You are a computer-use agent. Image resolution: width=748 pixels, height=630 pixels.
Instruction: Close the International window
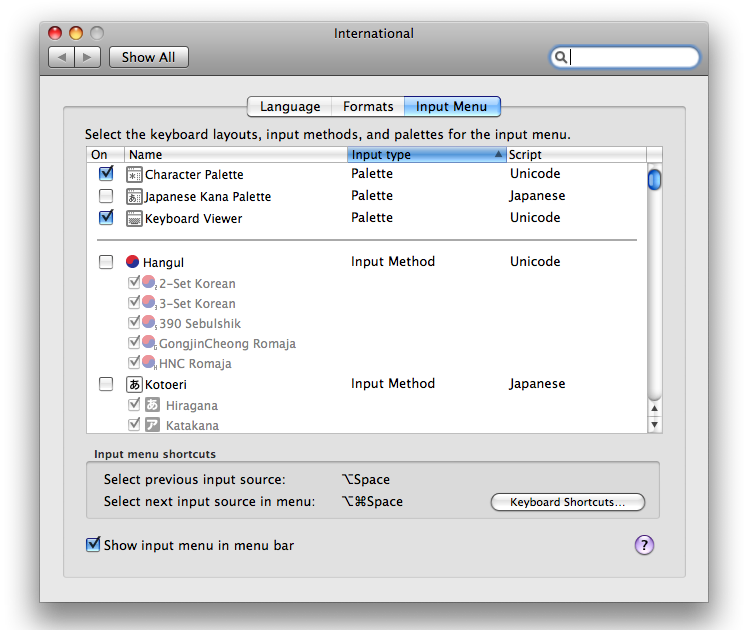point(55,33)
